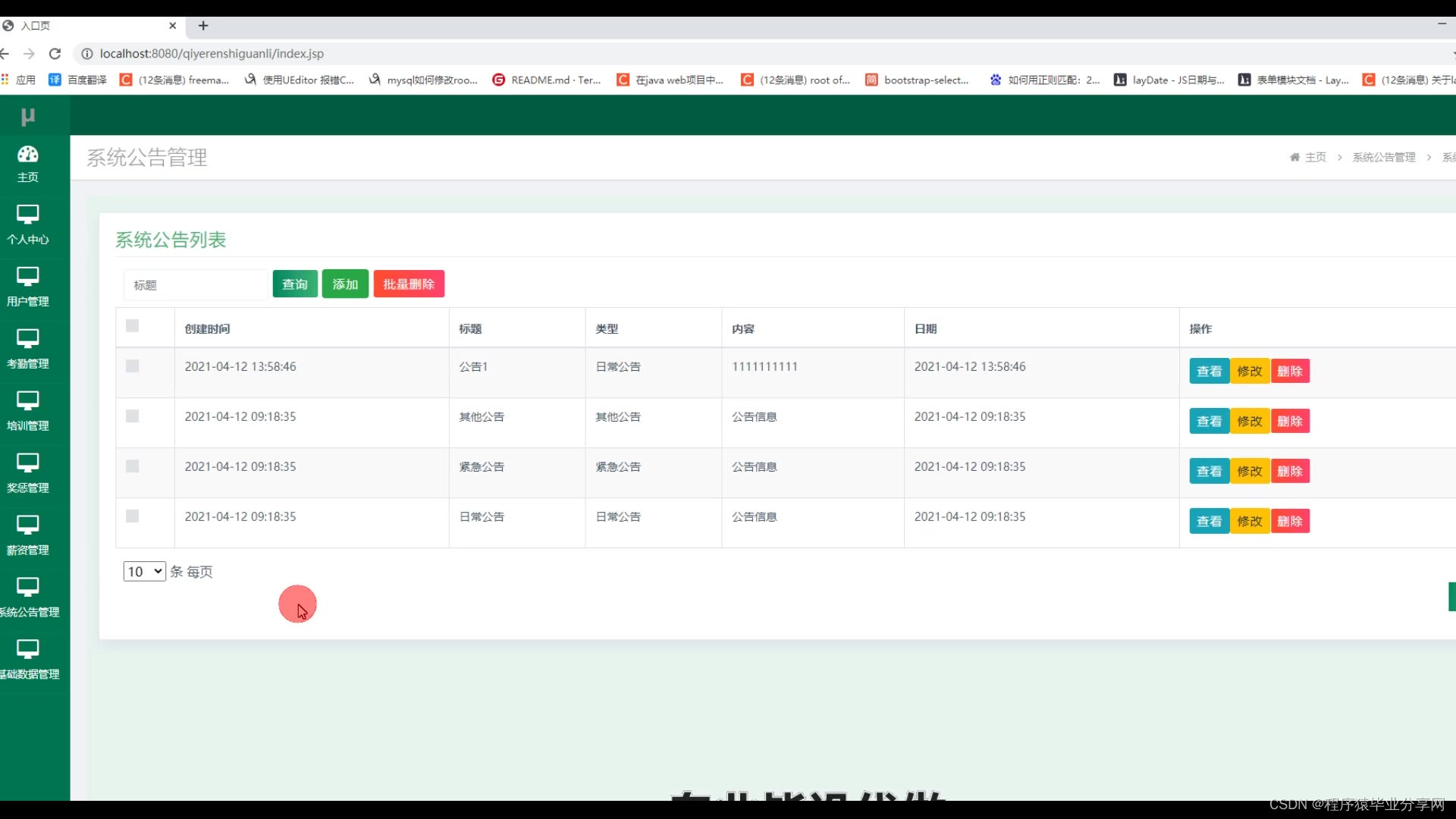Image resolution: width=1456 pixels, height=819 pixels.
Task: Click the browser reload icon
Action: (x=55, y=54)
